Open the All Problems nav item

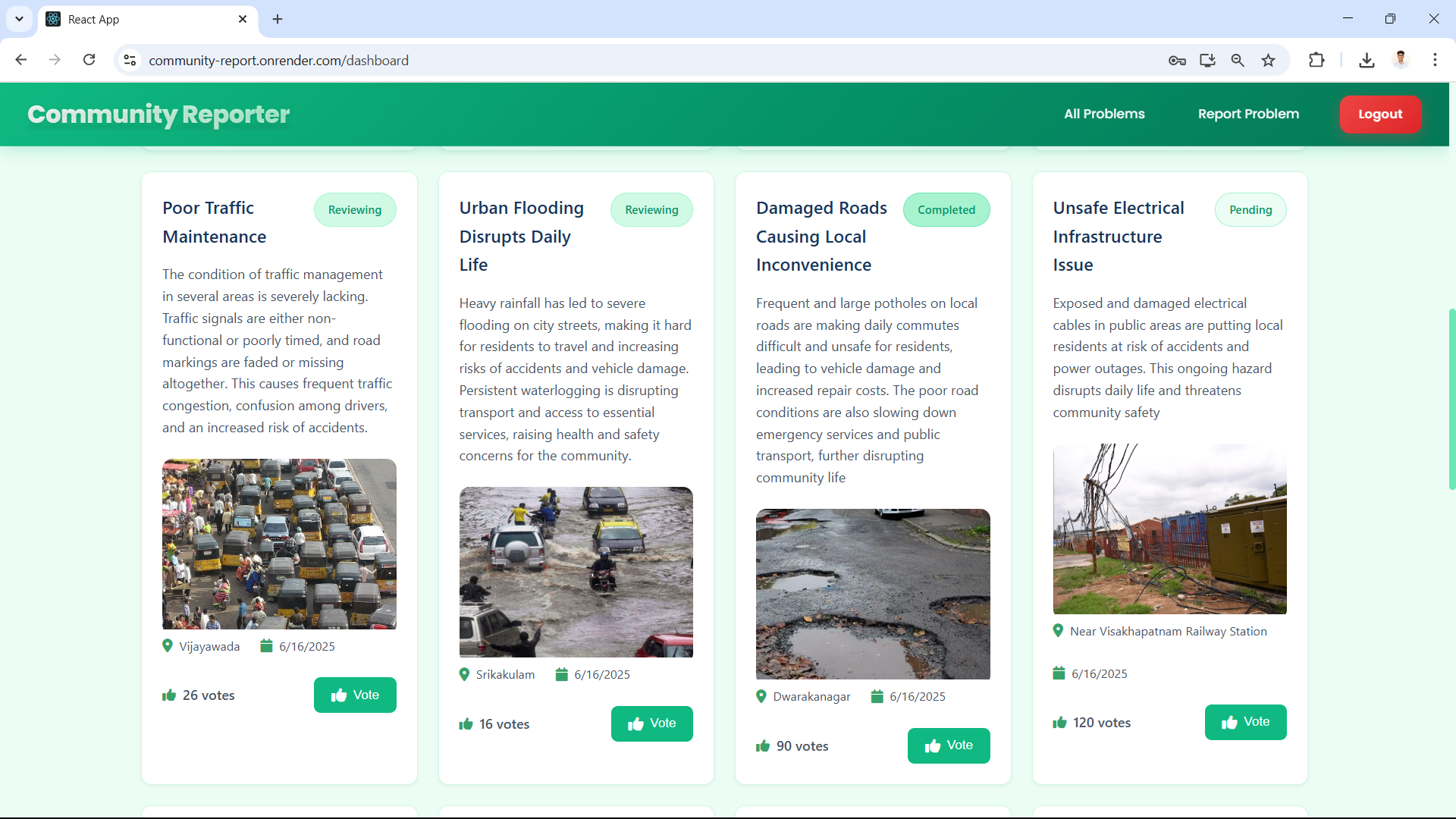pyautogui.click(x=1104, y=114)
